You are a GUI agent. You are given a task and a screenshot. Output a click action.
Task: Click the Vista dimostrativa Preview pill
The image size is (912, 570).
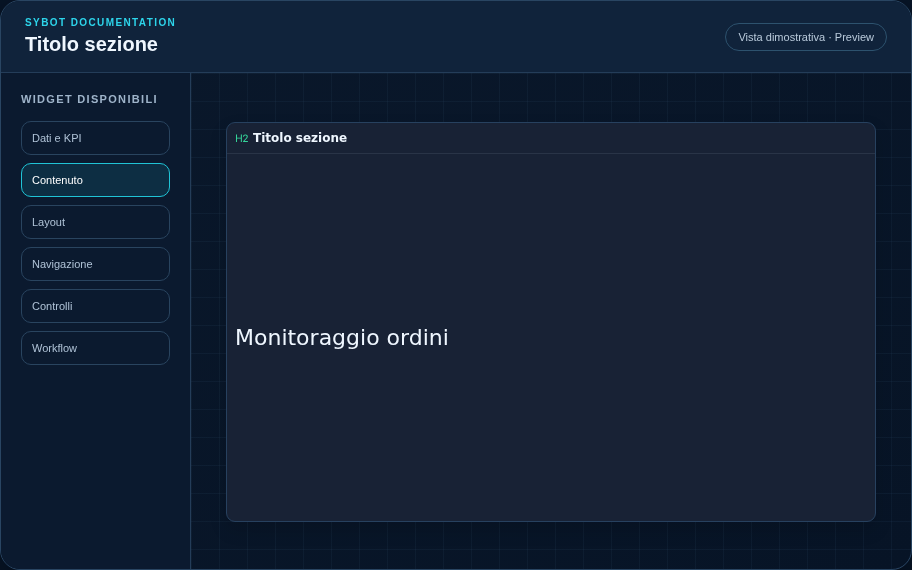tap(806, 37)
